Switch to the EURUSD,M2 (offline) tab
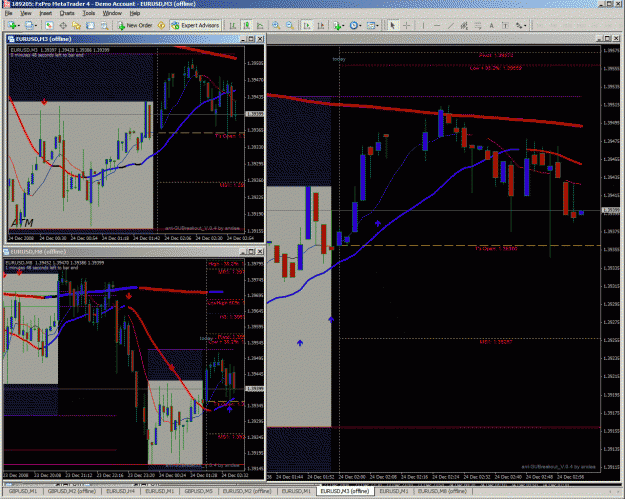This screenshot has width=625, height=499. pyautogui.click(x=247, y=491)
